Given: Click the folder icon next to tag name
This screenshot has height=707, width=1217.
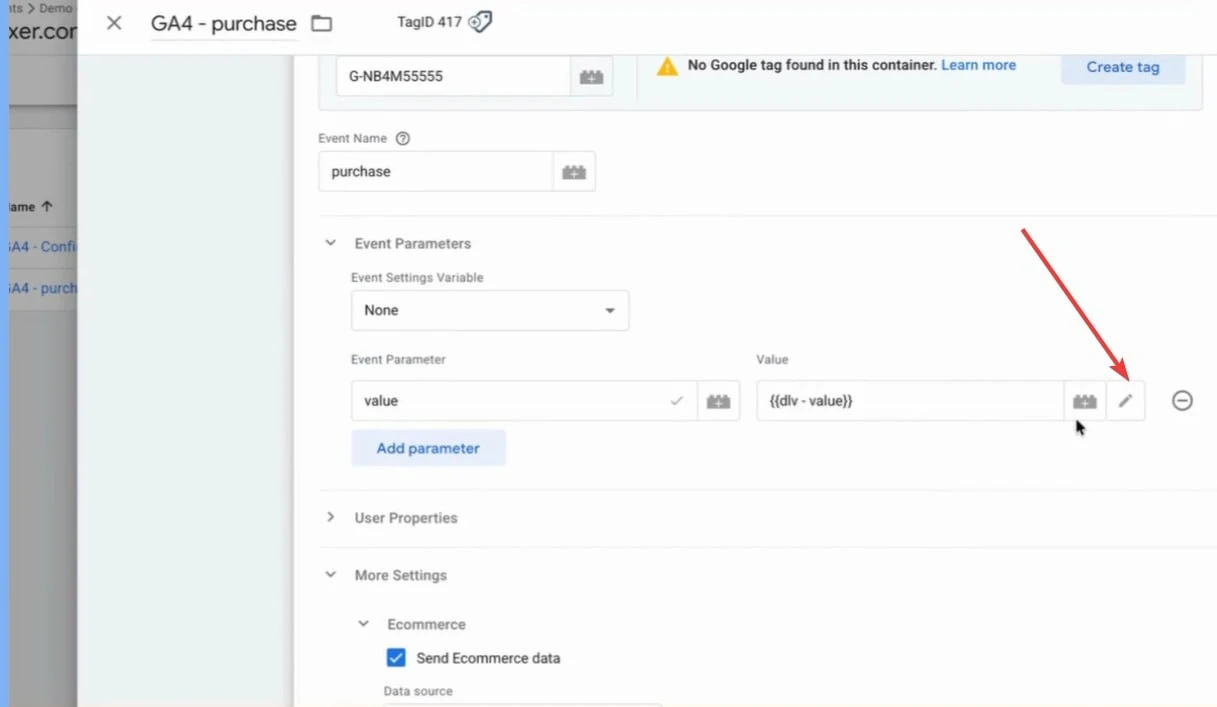Looking at the screenshot, I should point(321,23).
